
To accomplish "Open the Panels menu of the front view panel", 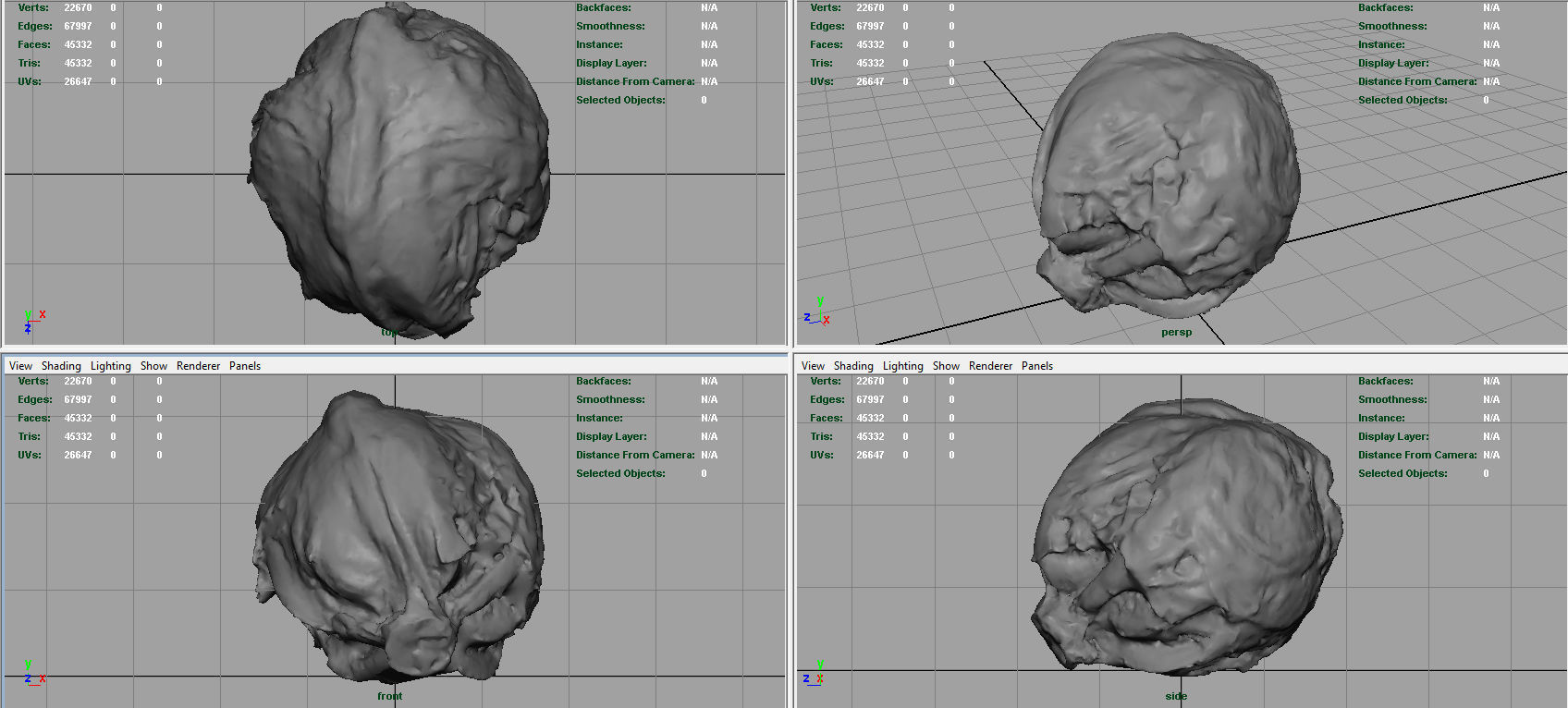I will (x=245, y=366).
